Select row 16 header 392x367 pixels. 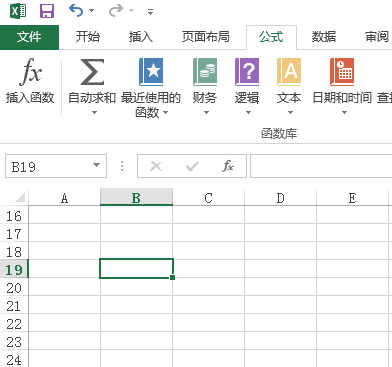(x=14, y=216)
